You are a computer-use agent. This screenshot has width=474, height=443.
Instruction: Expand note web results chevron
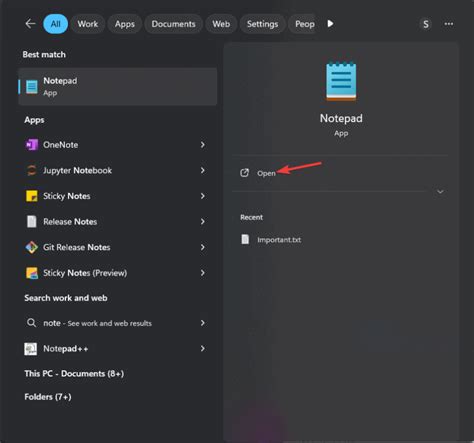pos(203,323)
